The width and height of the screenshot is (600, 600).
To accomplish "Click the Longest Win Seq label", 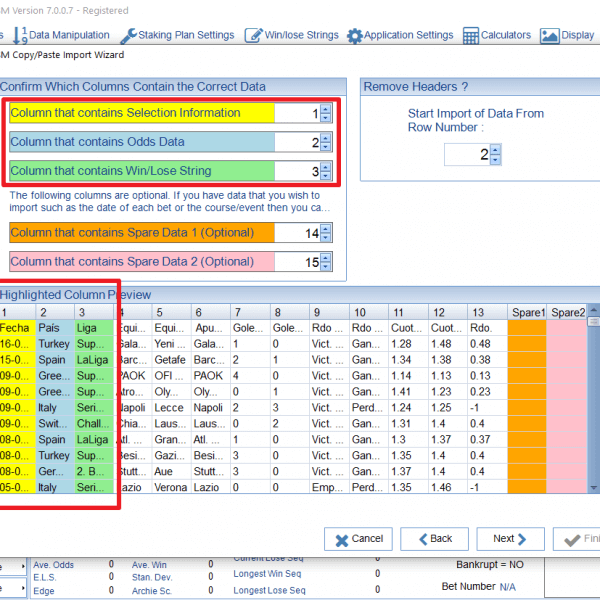I will [267, 574].
